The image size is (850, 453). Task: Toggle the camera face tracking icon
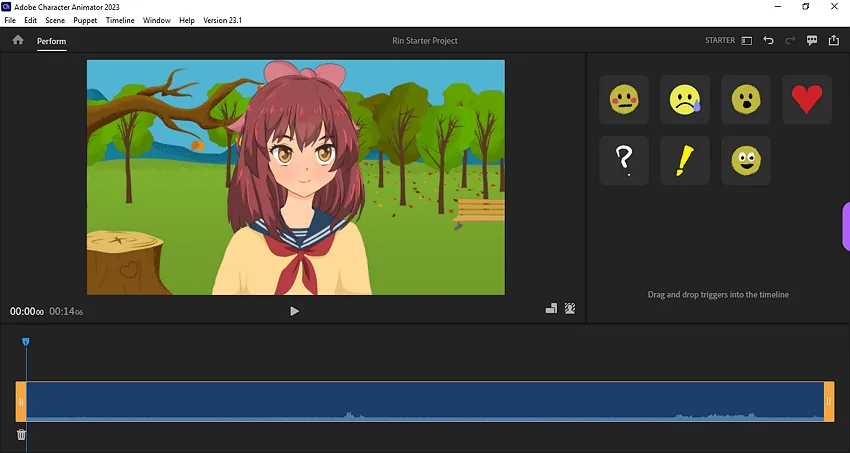[x=570, y=308]
